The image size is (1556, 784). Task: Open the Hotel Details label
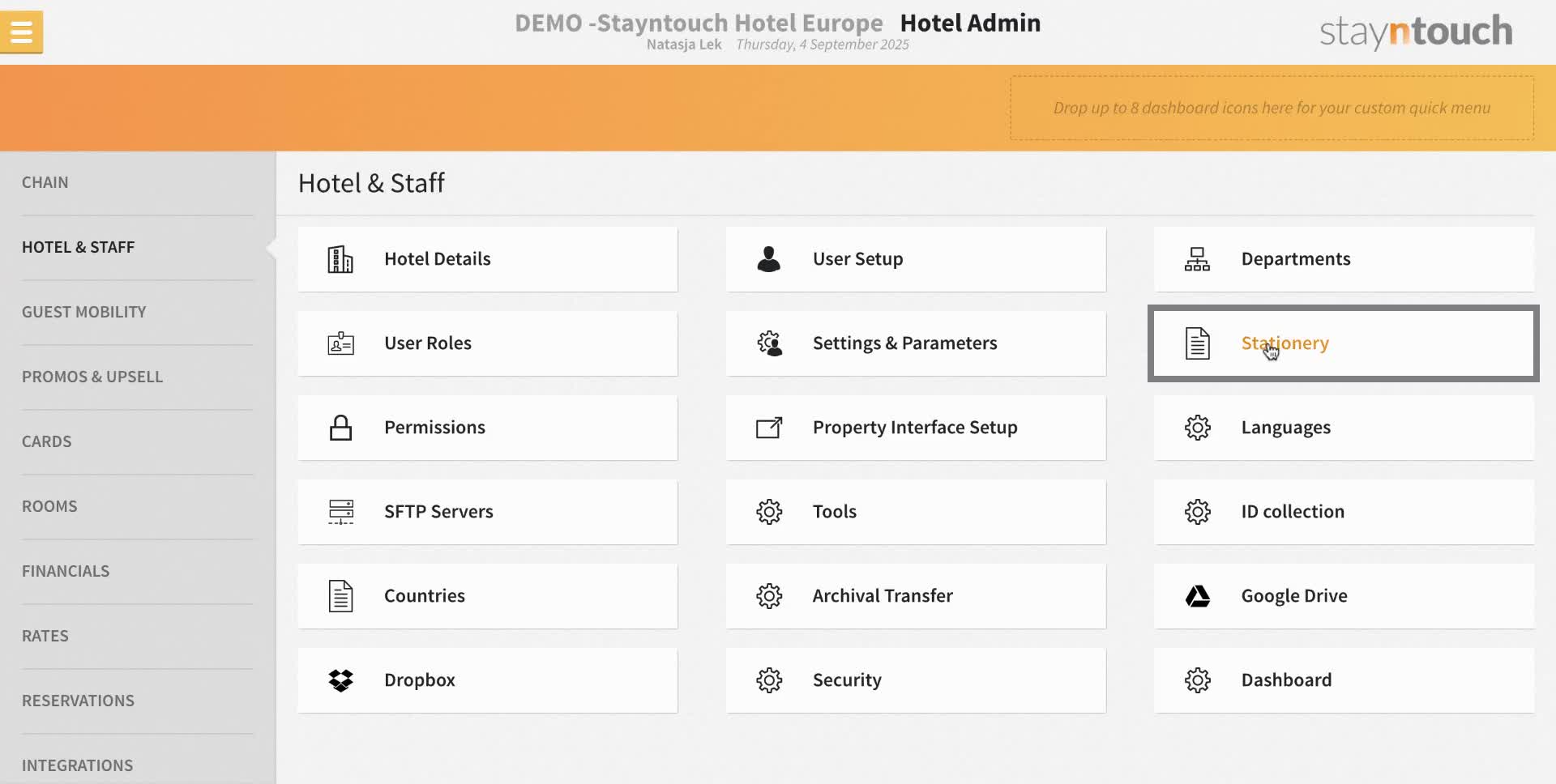438,259
